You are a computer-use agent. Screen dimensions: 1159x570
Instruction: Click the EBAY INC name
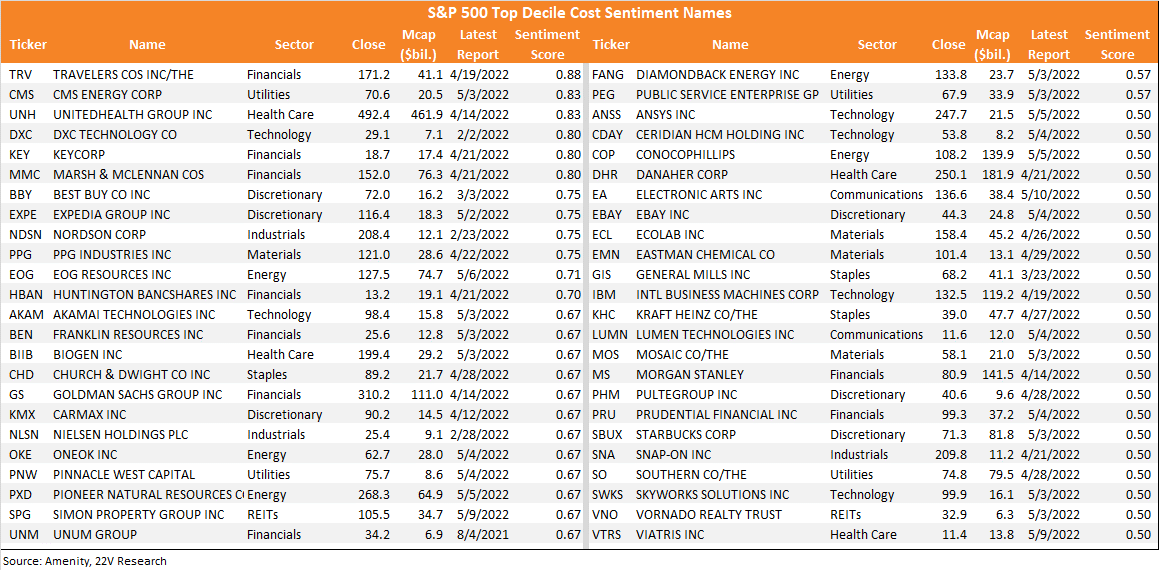pyautogui.click(x=663, y=214)
